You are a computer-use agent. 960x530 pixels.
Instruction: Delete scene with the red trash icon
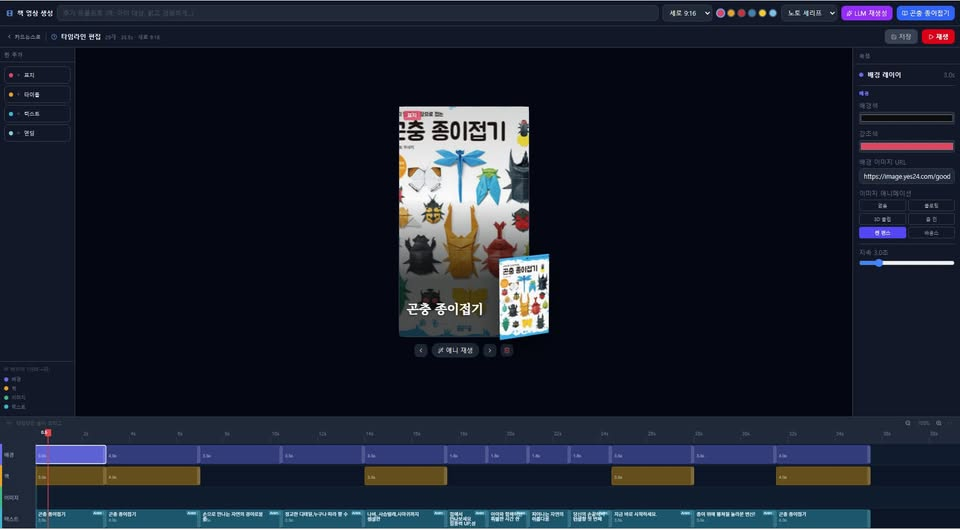pyautogui.click(x=506, y=351)
